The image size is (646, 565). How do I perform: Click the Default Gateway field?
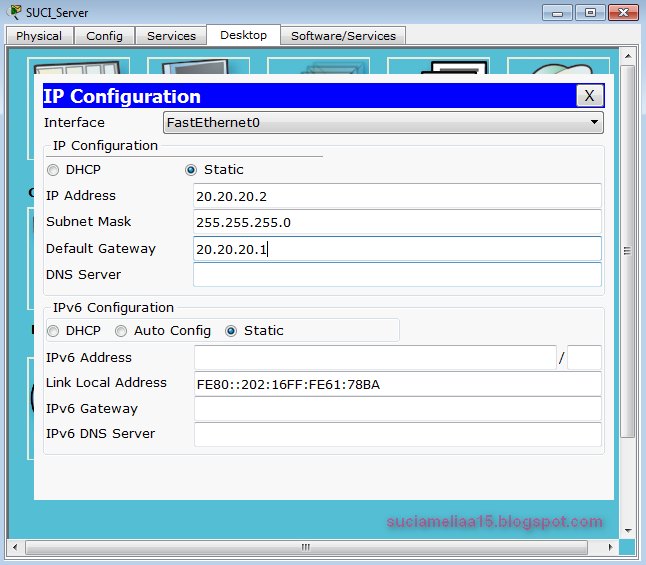click(397, 249)
